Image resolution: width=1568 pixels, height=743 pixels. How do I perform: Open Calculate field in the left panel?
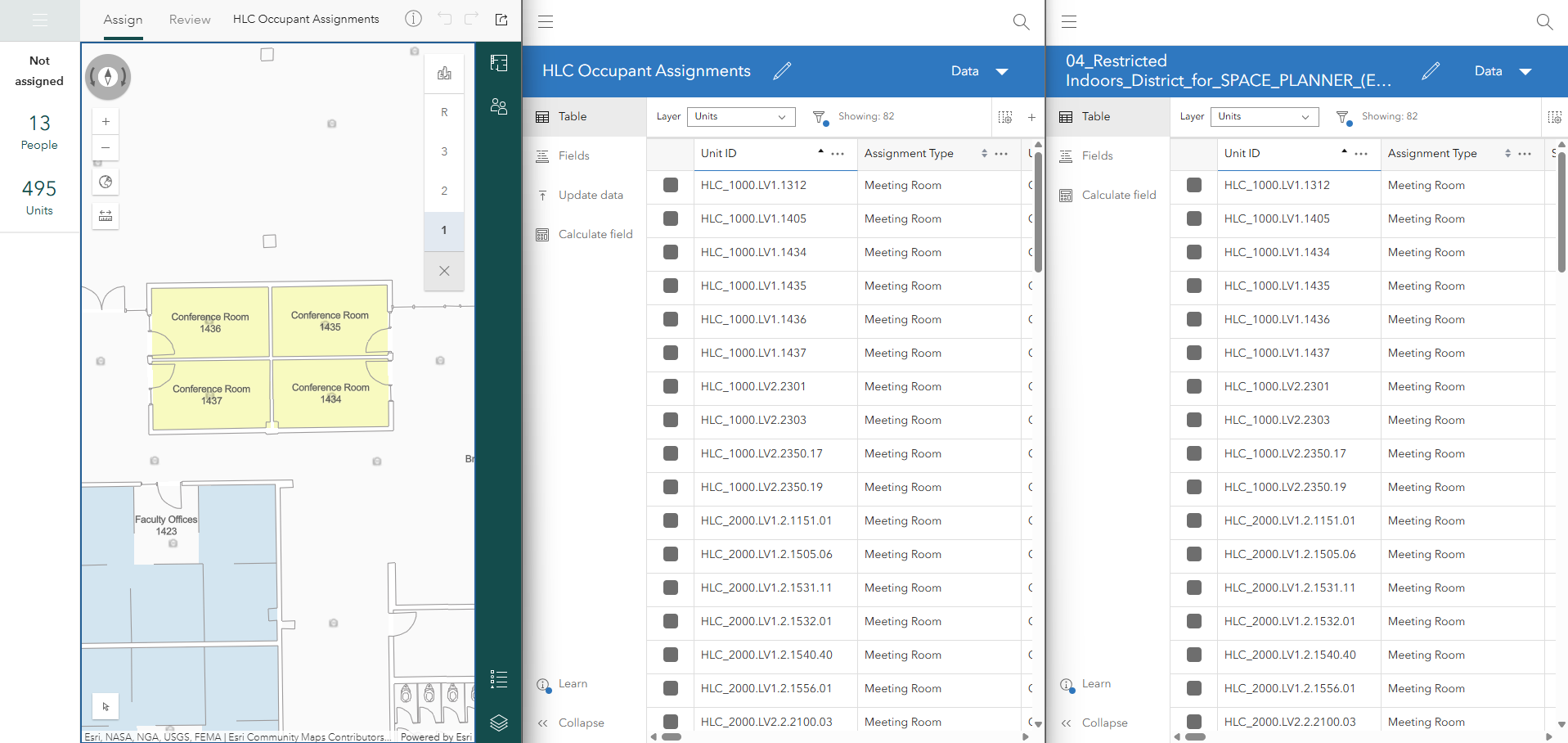coord(595,234)
